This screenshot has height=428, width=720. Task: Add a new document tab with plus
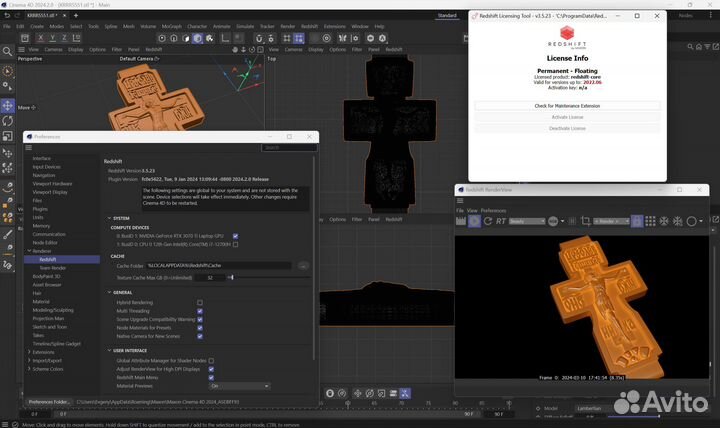click(76, 16)
